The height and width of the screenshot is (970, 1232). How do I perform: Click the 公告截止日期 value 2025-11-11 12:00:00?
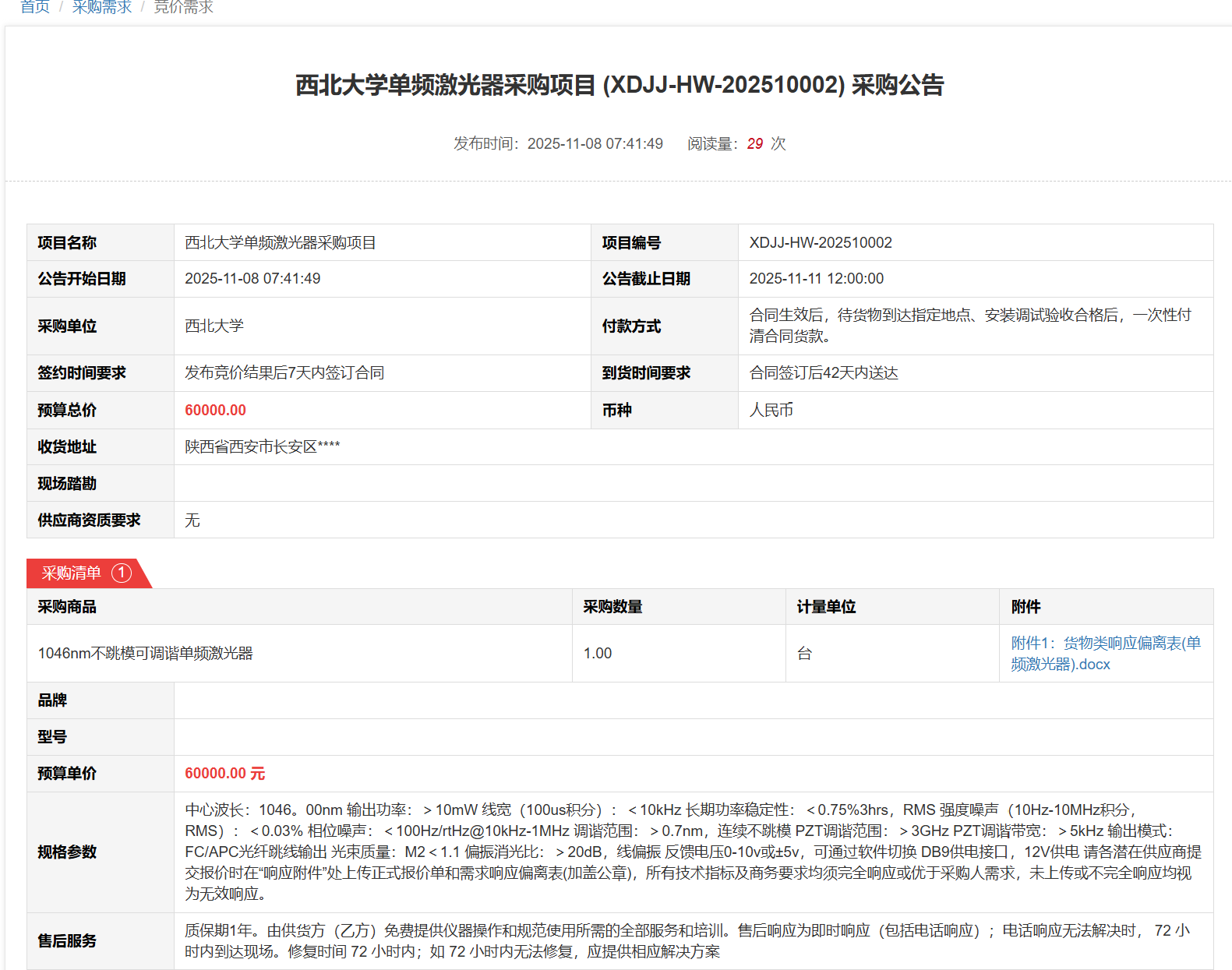[816, 279]
